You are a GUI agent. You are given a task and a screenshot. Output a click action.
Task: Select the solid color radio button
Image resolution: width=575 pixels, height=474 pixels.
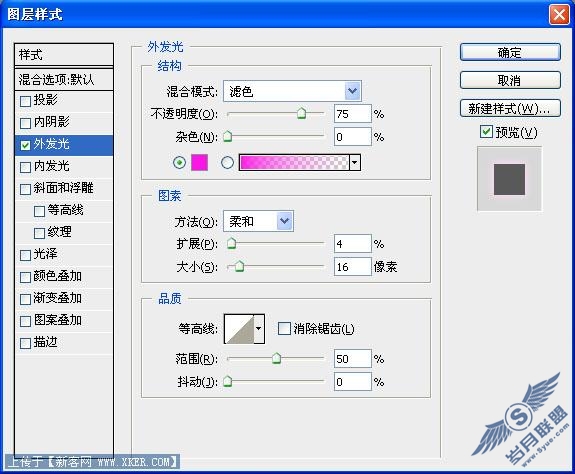click(179, 162)
